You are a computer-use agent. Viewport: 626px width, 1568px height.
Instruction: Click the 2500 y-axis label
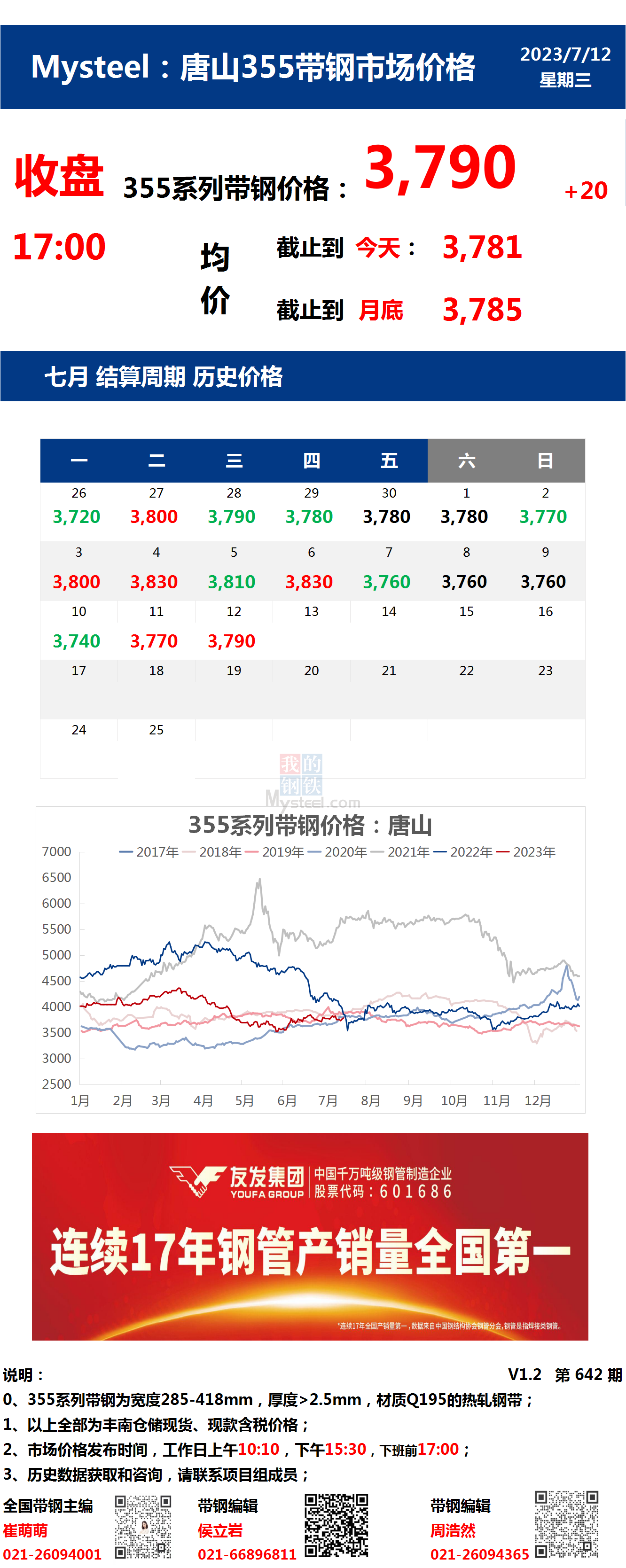[57, 1084]
